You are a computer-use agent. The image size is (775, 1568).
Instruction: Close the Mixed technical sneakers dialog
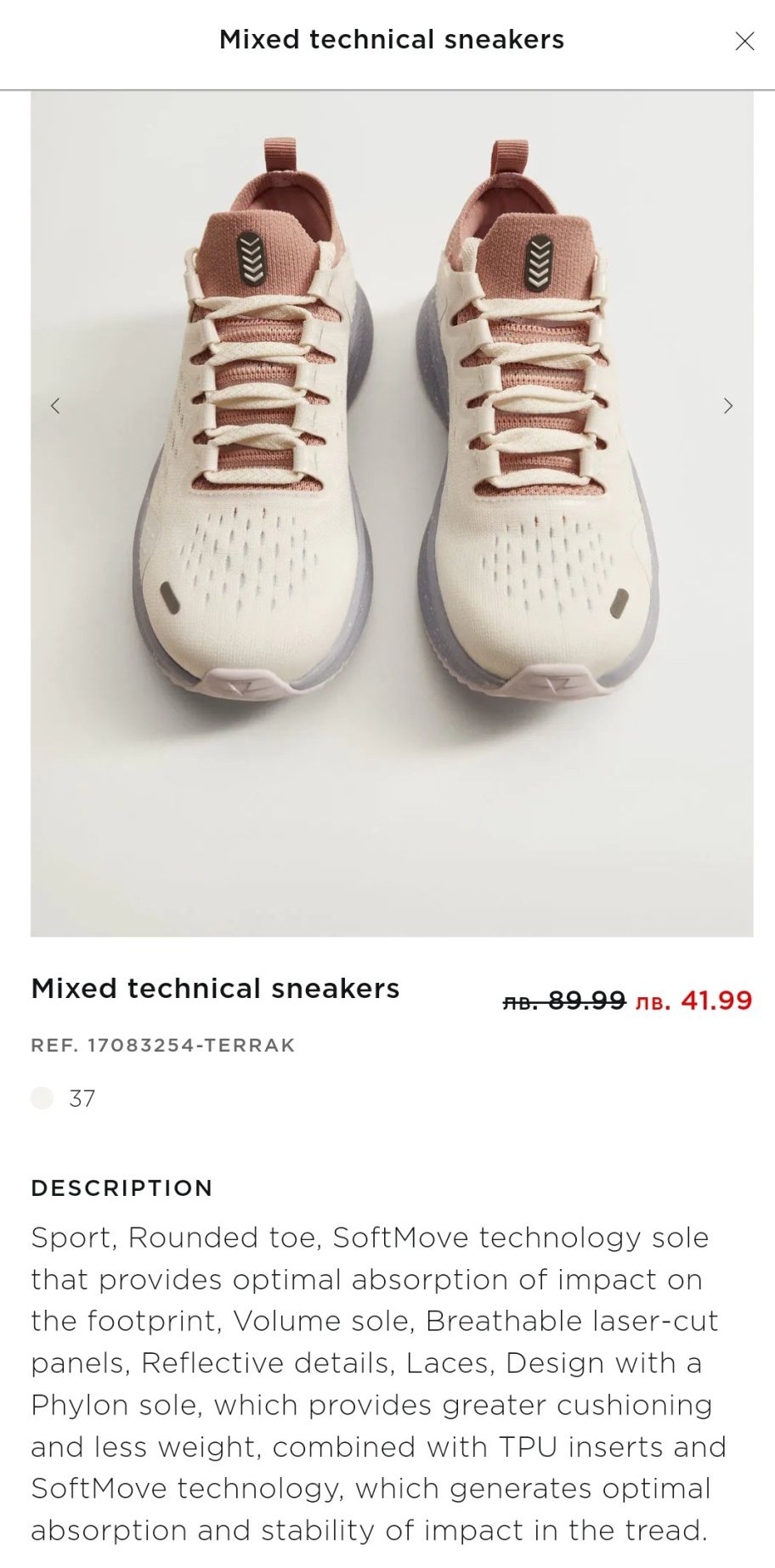point(744,41)
